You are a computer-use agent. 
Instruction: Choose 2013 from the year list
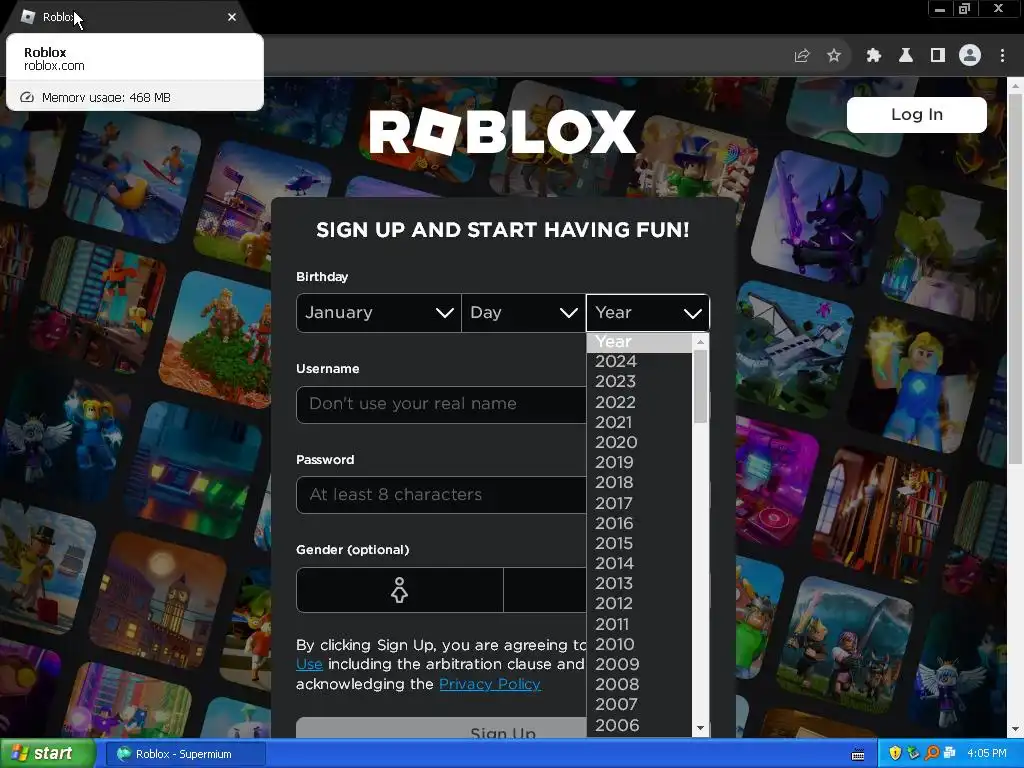639,583
